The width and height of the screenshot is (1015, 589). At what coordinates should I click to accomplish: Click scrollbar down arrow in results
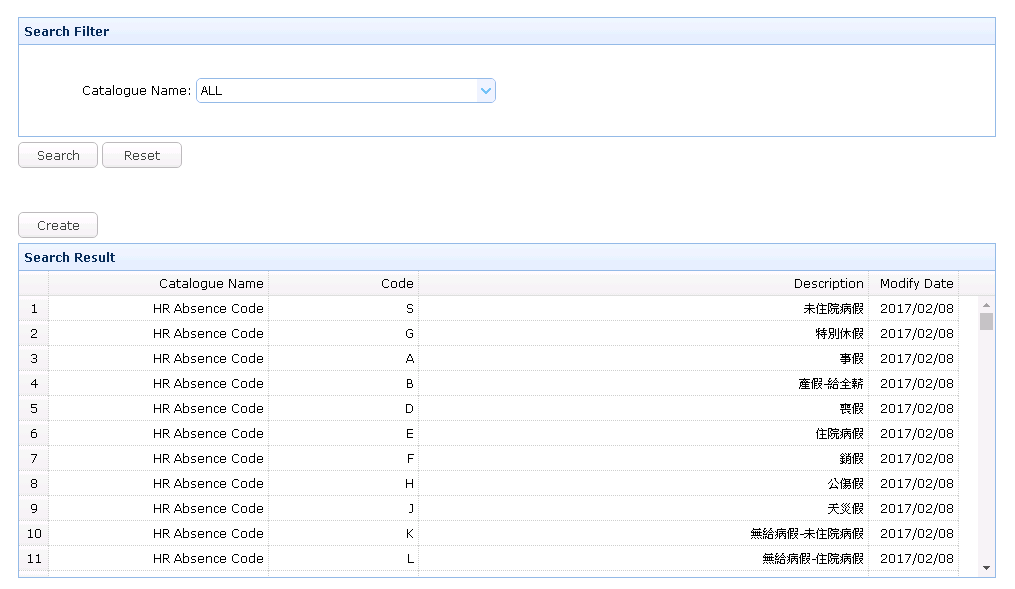987,568
